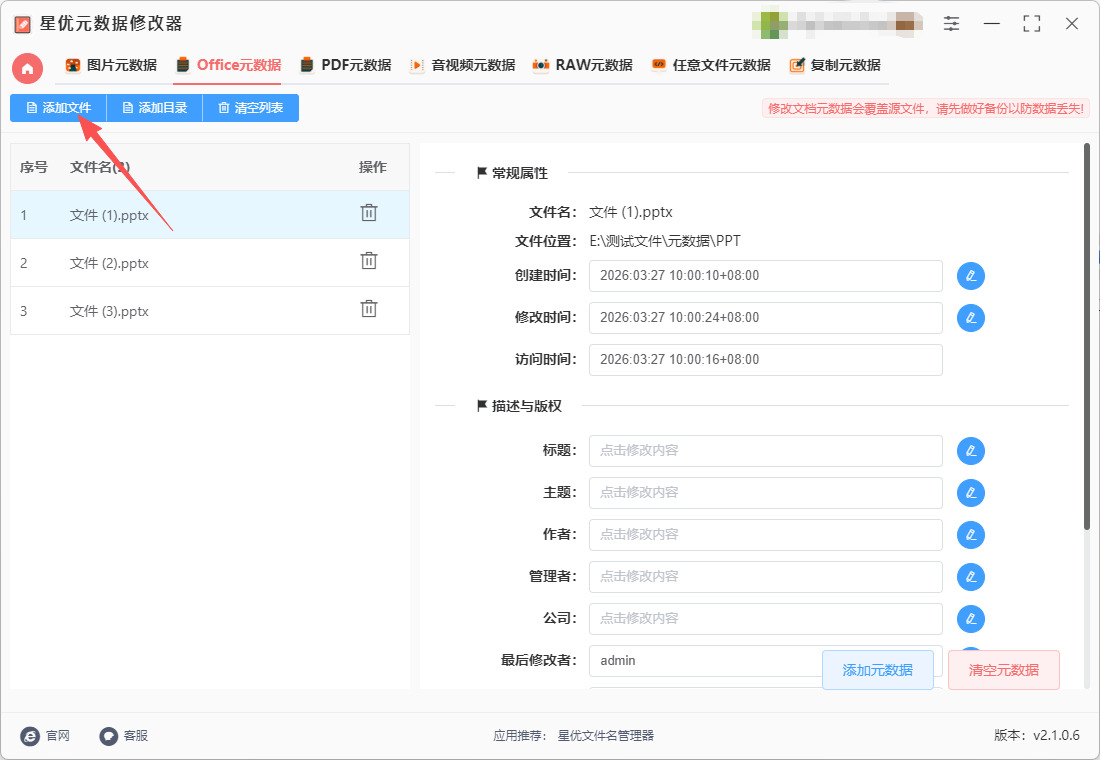This screenshot has width=1100, height=760.
Task: Click the red home icon
Action: pos(27,68)
